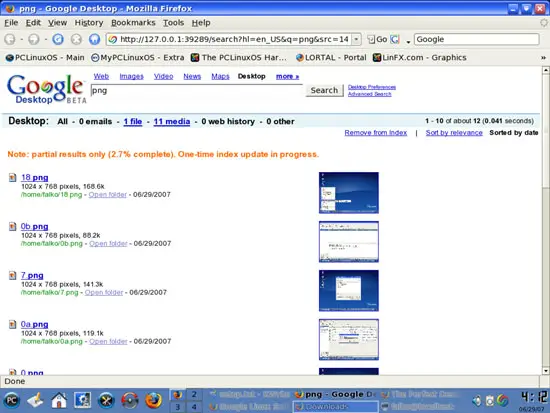Open the Tools menu
The height and width of the screenshot is (413, 550).
click(173, 23)
